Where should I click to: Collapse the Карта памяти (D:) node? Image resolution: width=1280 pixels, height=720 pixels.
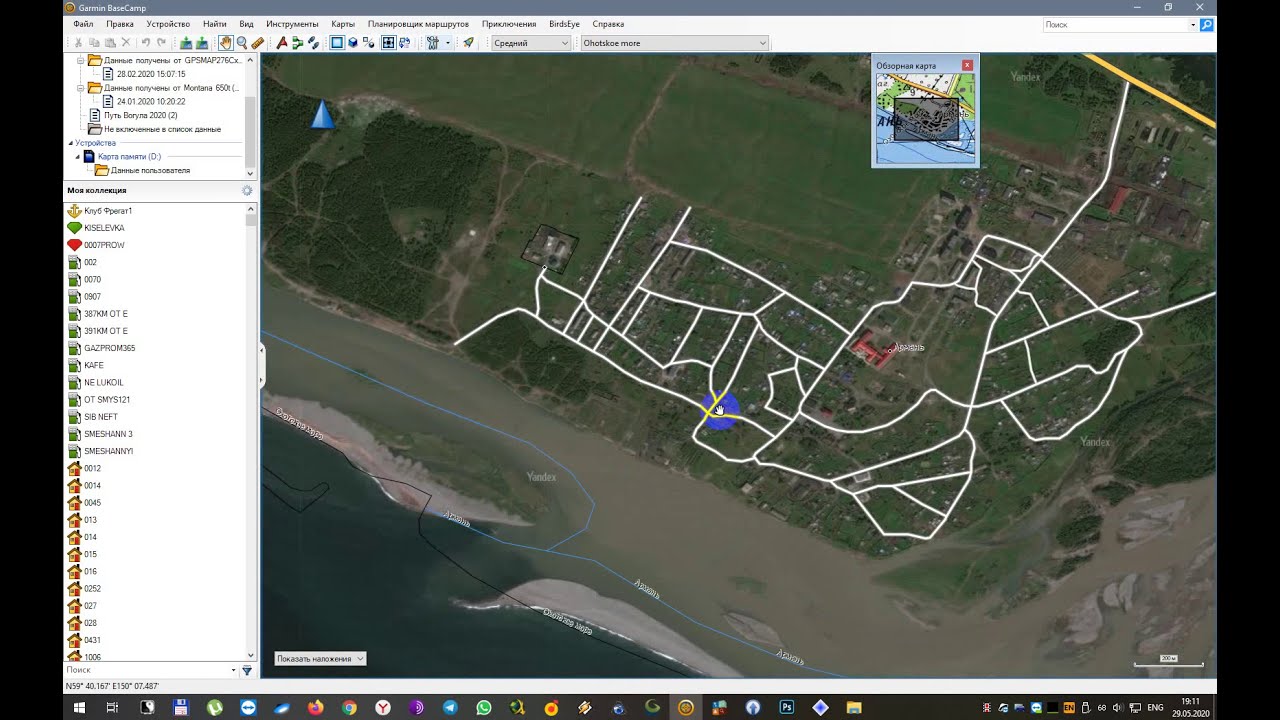[x=78, y=157]
